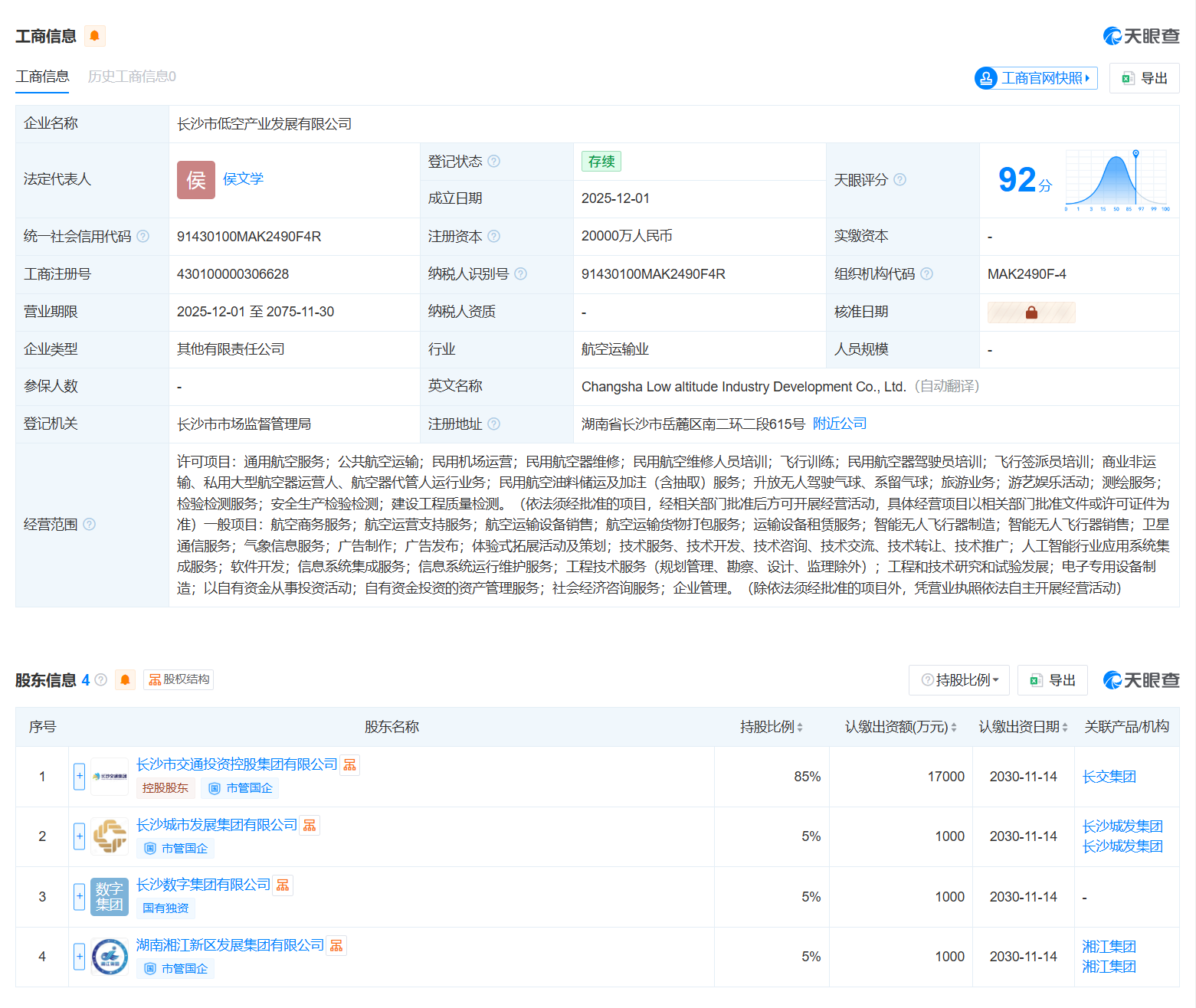Click the locked 核准日期 padlock icon

pyautogui.click(x=1031, y=313)
